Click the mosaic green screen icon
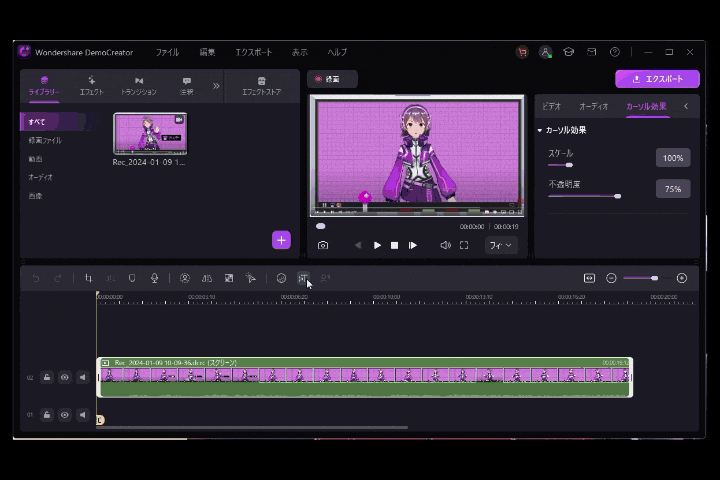 click(229, 278)
